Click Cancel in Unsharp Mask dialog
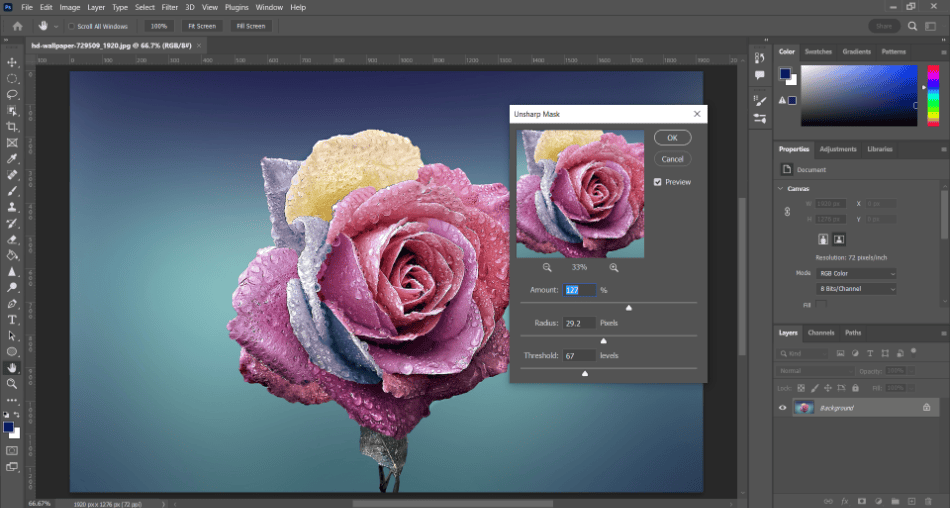 point(673,159)
